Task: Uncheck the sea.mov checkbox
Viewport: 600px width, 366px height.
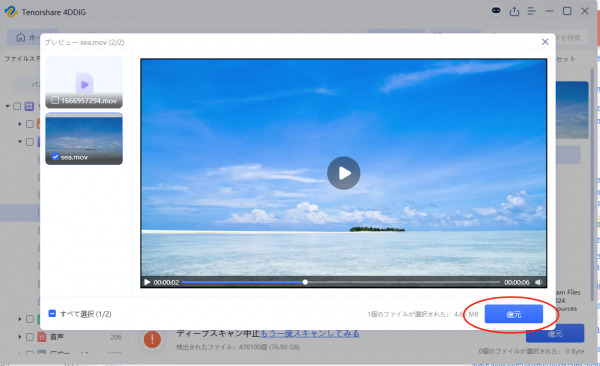Action: pyautogui.click(x=55, y=157)
